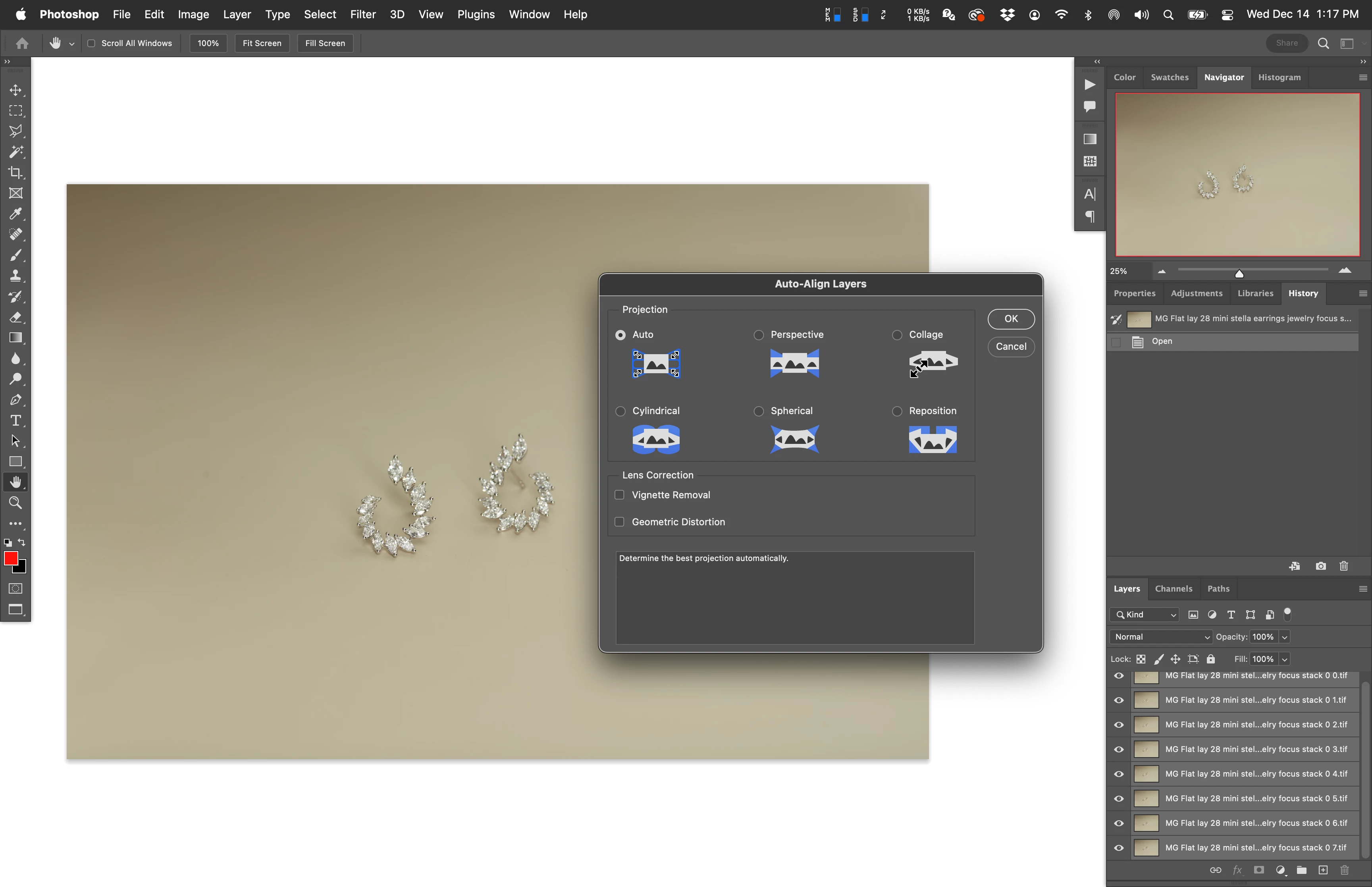Click the red foreground color swatch
The image size is (1372, 887).
click(x=10, y=558)
